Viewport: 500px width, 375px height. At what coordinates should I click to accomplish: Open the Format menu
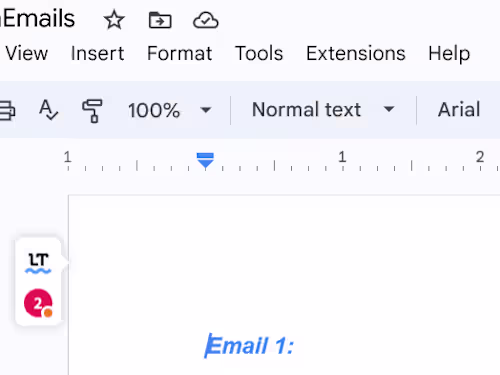180,53
